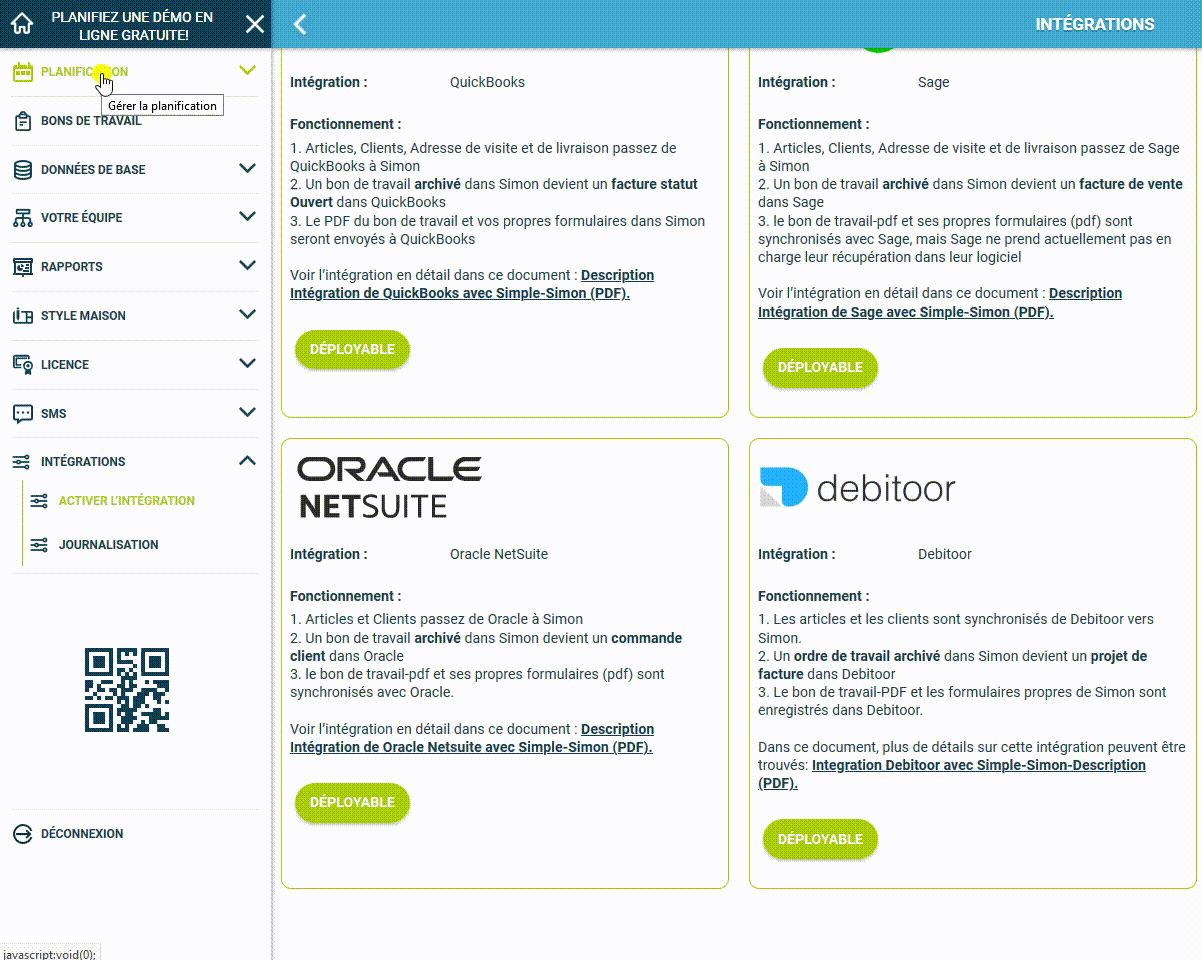This screenshot has width=1202, height=960.
Task: Go to the home icon
Action: [x=22, y=24]
